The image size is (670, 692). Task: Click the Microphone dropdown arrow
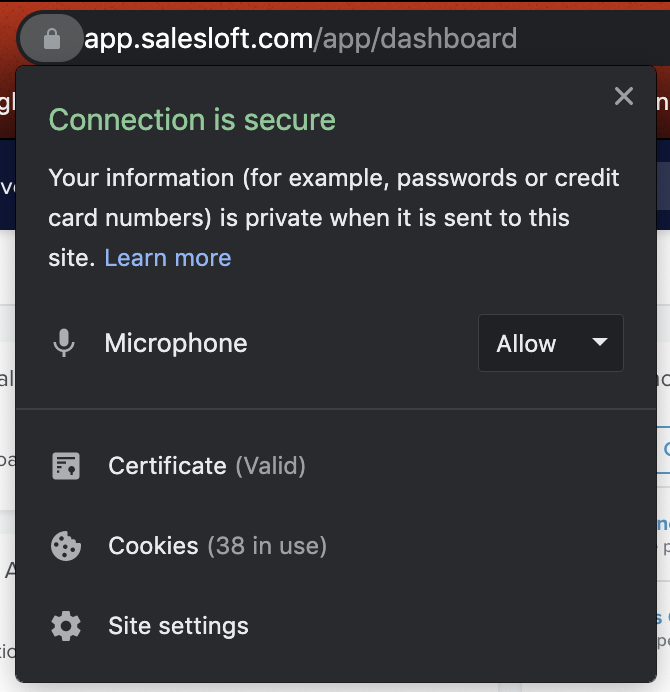(x=600, y=343)
